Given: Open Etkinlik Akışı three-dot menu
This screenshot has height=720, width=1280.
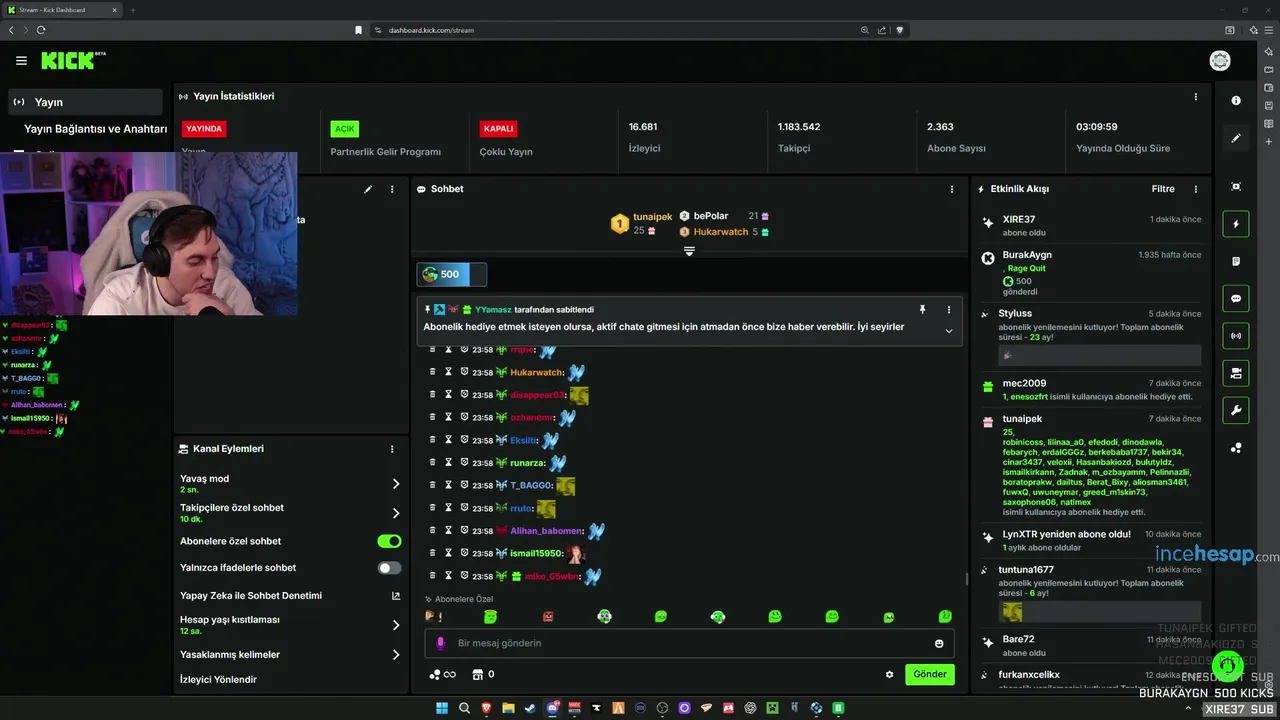Looking at the screenshot, I should tap(1196, 189).
